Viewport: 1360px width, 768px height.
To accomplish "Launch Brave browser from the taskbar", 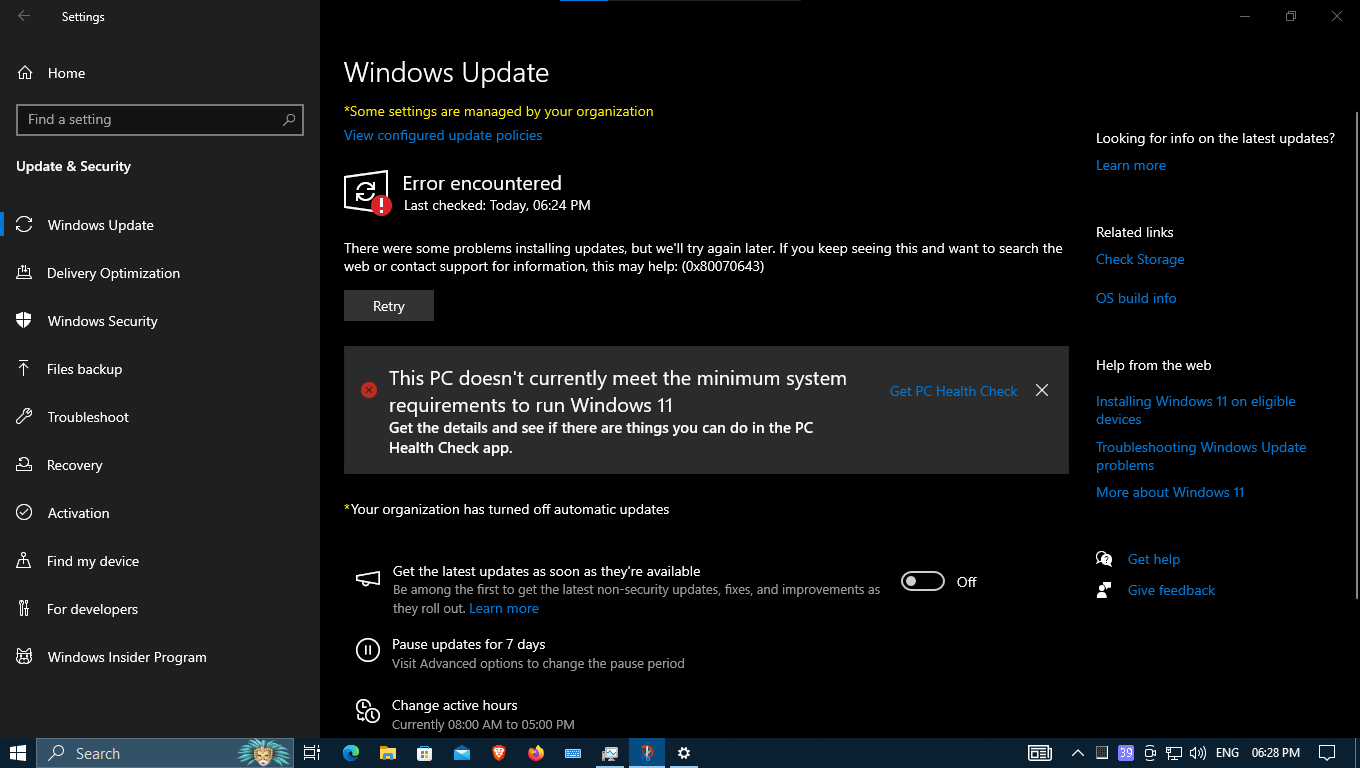I will (498, 753).
